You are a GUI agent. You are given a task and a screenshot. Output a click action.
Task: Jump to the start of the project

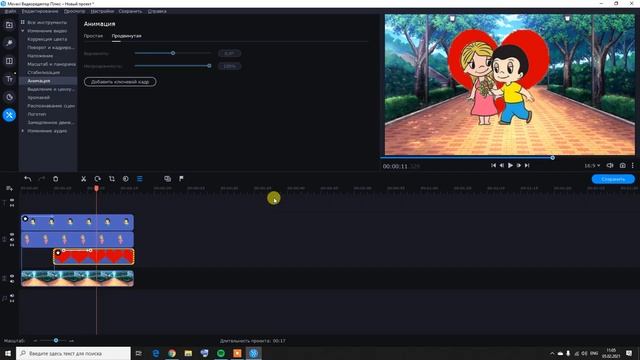click(x=493, y=165)
